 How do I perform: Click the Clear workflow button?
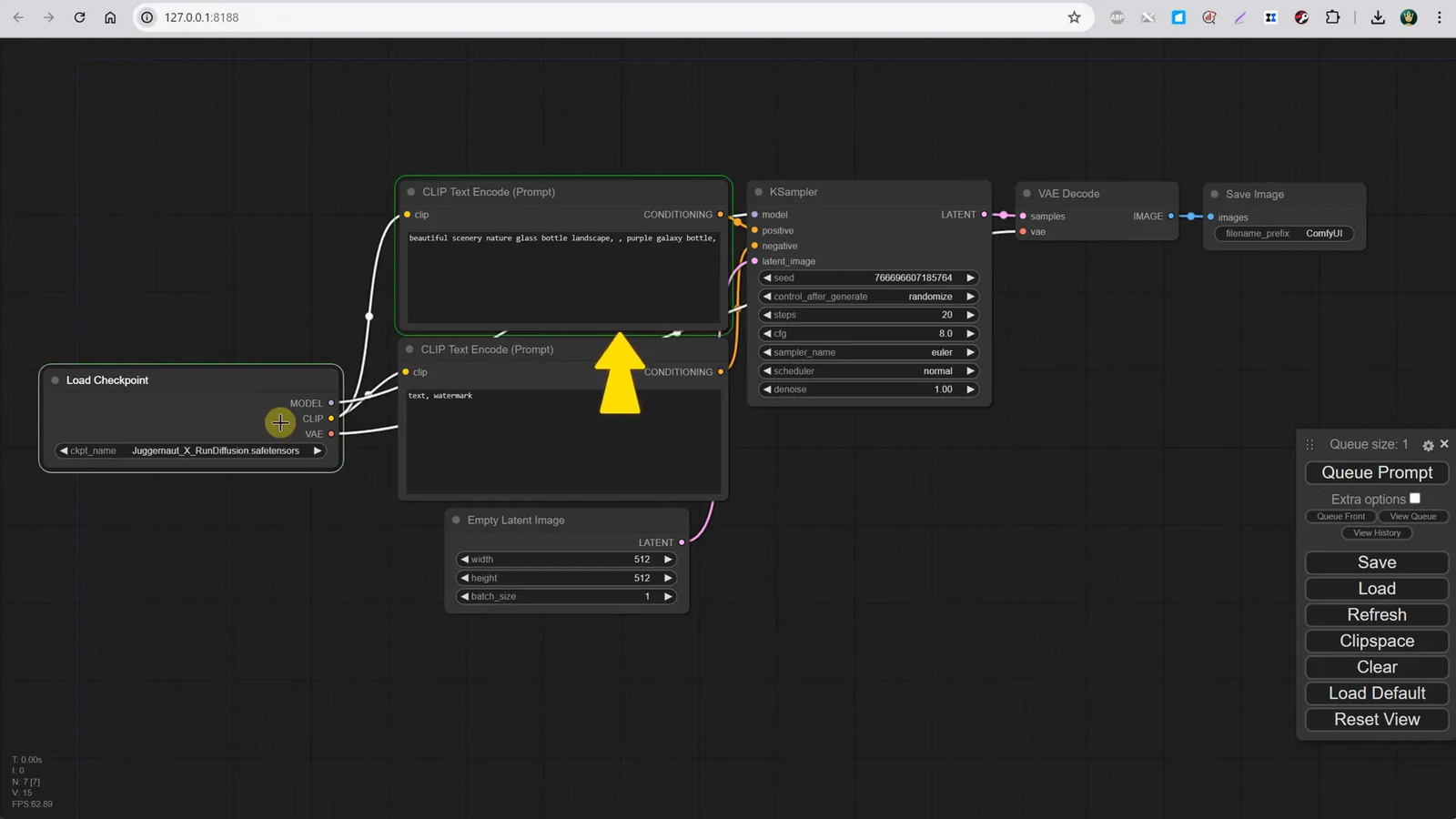1377,667
